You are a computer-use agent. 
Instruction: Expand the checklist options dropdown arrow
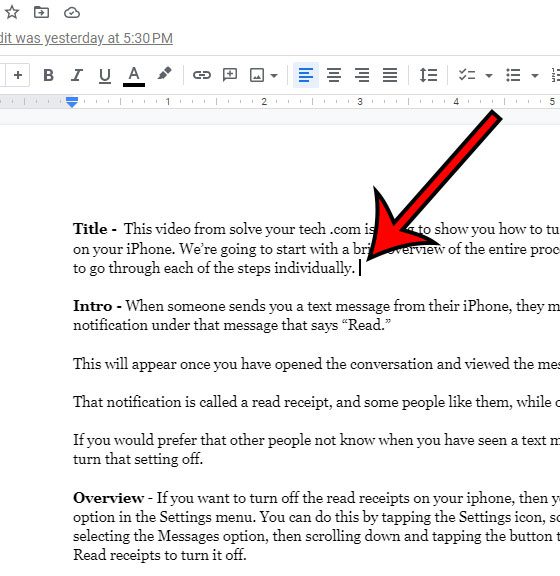[489, 76]
